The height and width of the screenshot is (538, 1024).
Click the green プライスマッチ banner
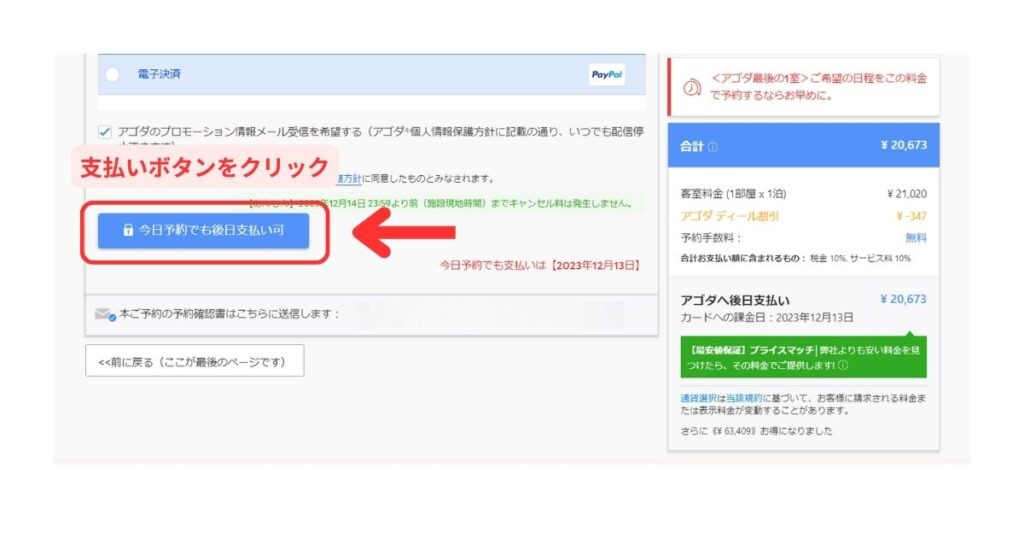(803, 357)
